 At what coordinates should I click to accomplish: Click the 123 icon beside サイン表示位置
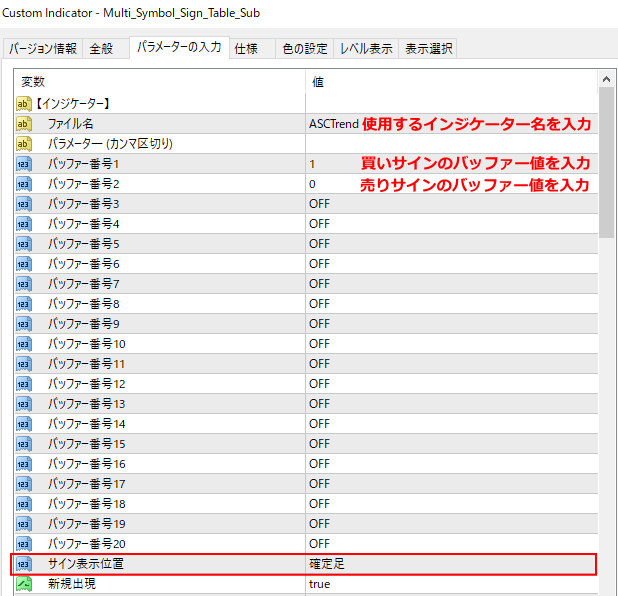tap(24, 564)
